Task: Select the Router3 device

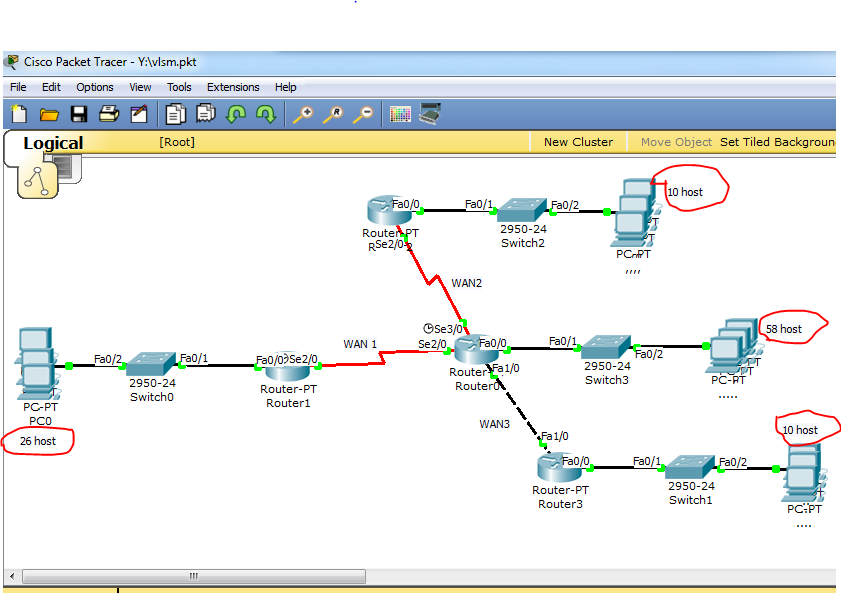Action: tap(559, 467)
